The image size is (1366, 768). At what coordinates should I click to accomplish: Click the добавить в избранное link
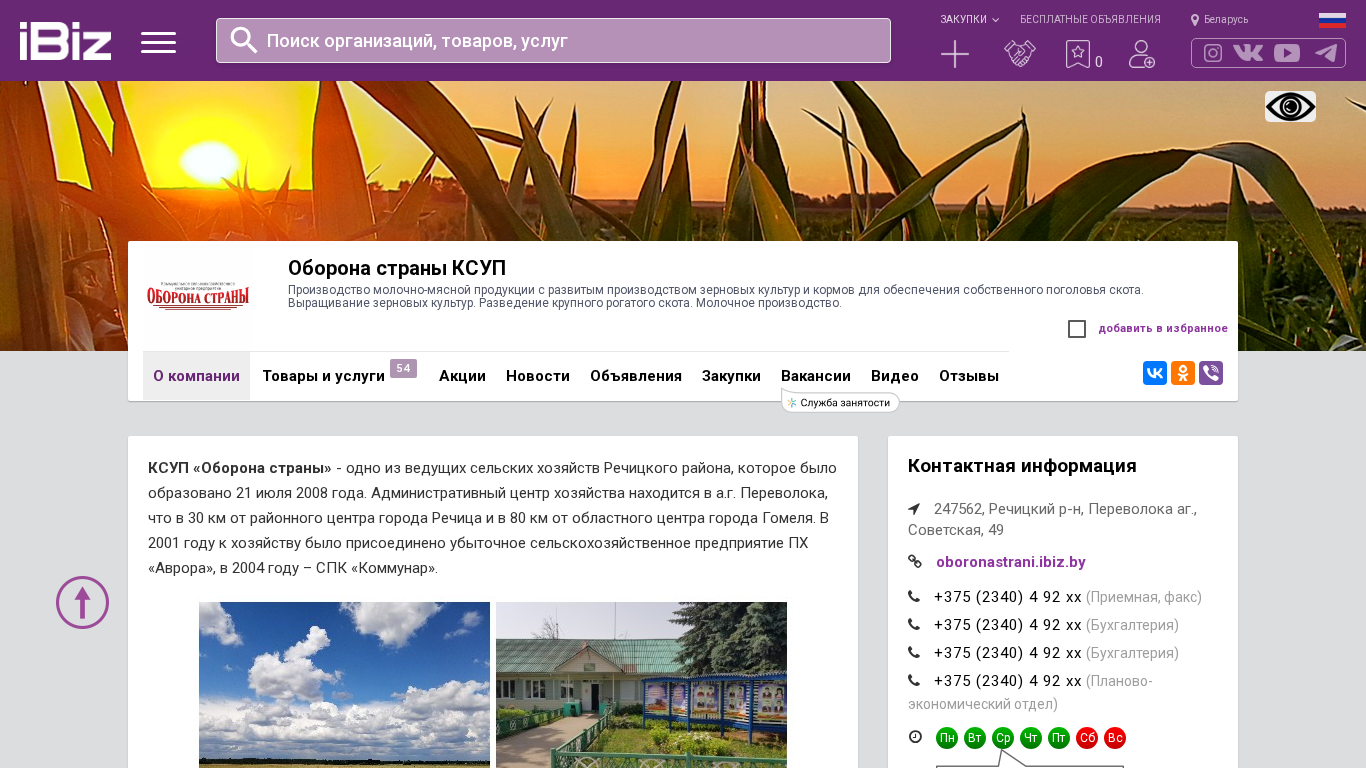coord(1163,329)
